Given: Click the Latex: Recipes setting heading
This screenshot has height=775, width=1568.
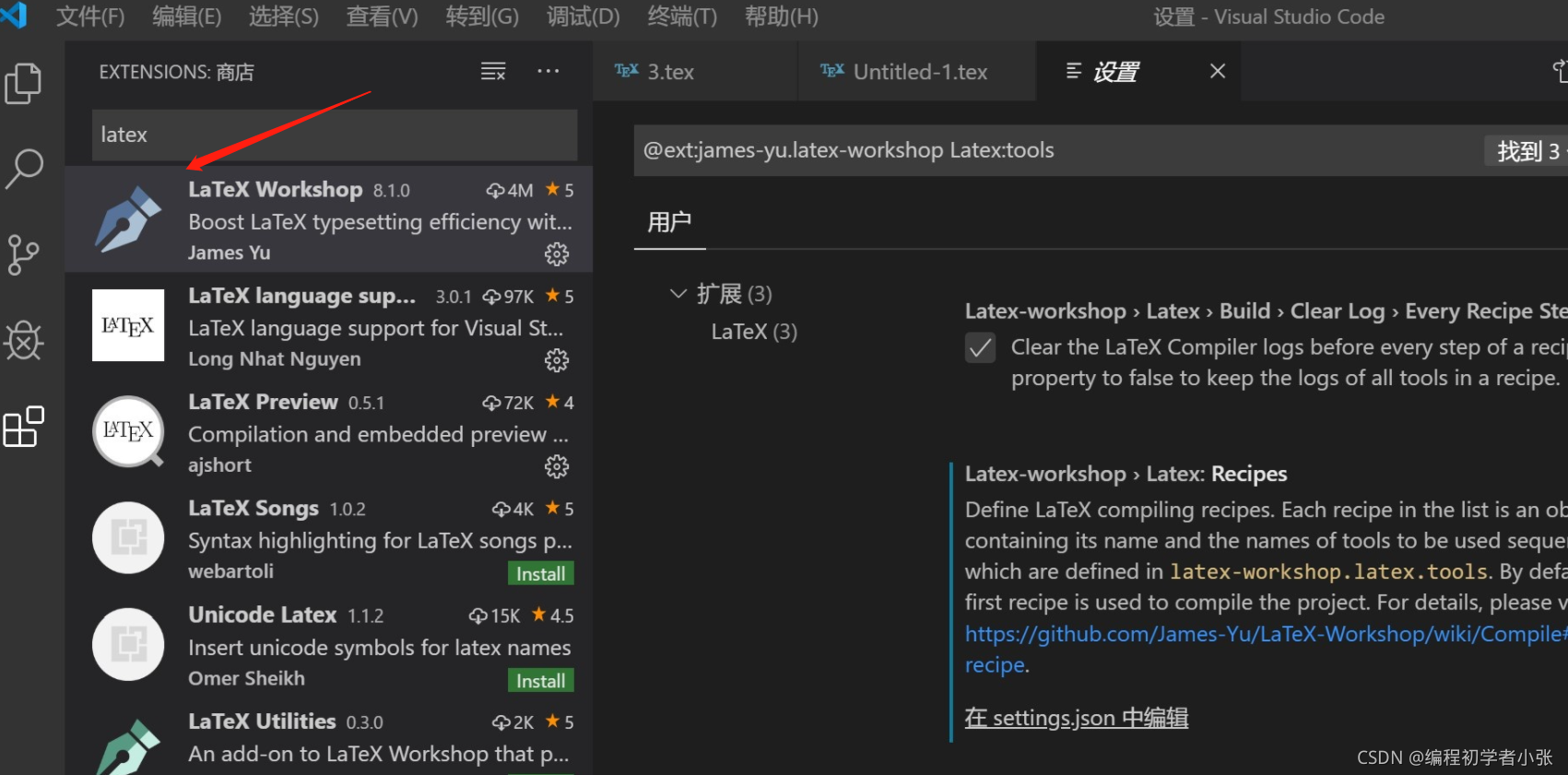Looking at the screenshot, I should point(1126,474).
